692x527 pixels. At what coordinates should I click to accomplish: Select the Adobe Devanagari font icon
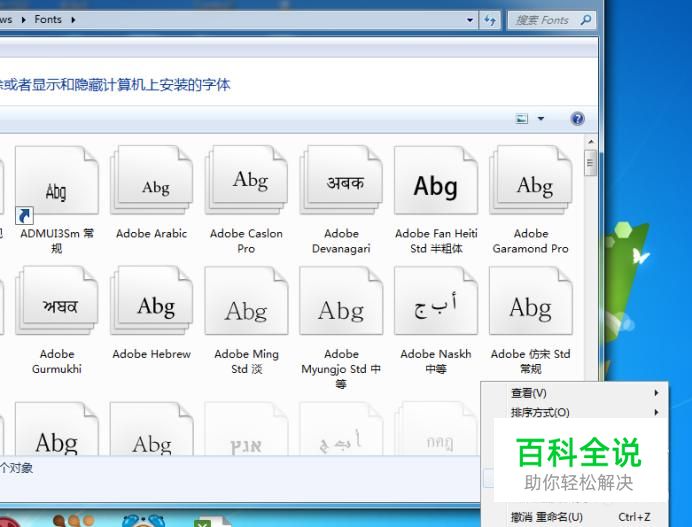tap(341, 181)
